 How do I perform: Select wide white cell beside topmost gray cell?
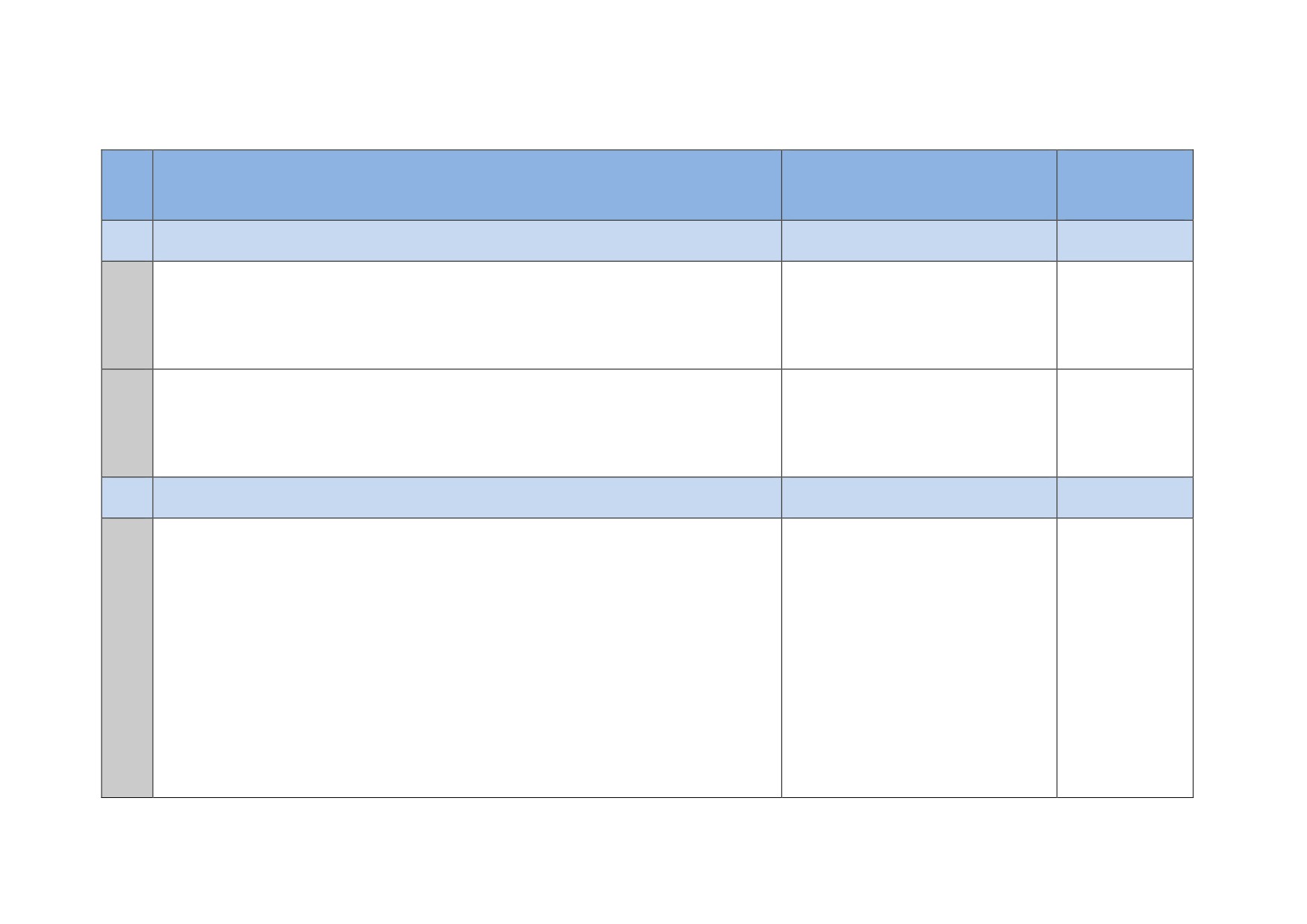tap(467, 315)
